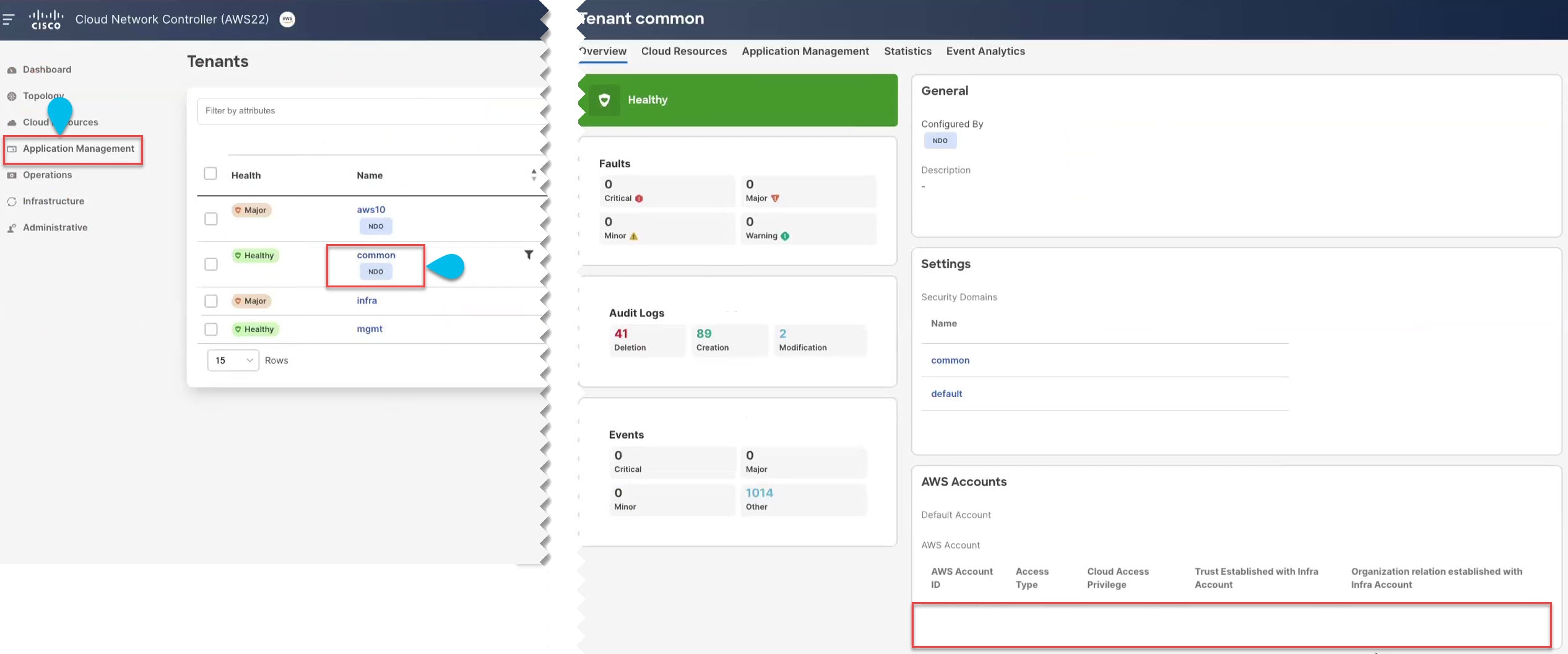This screenshot has height=654, width=1568.
Task: Click the Critical faults red icon
Action: [639, 199]
